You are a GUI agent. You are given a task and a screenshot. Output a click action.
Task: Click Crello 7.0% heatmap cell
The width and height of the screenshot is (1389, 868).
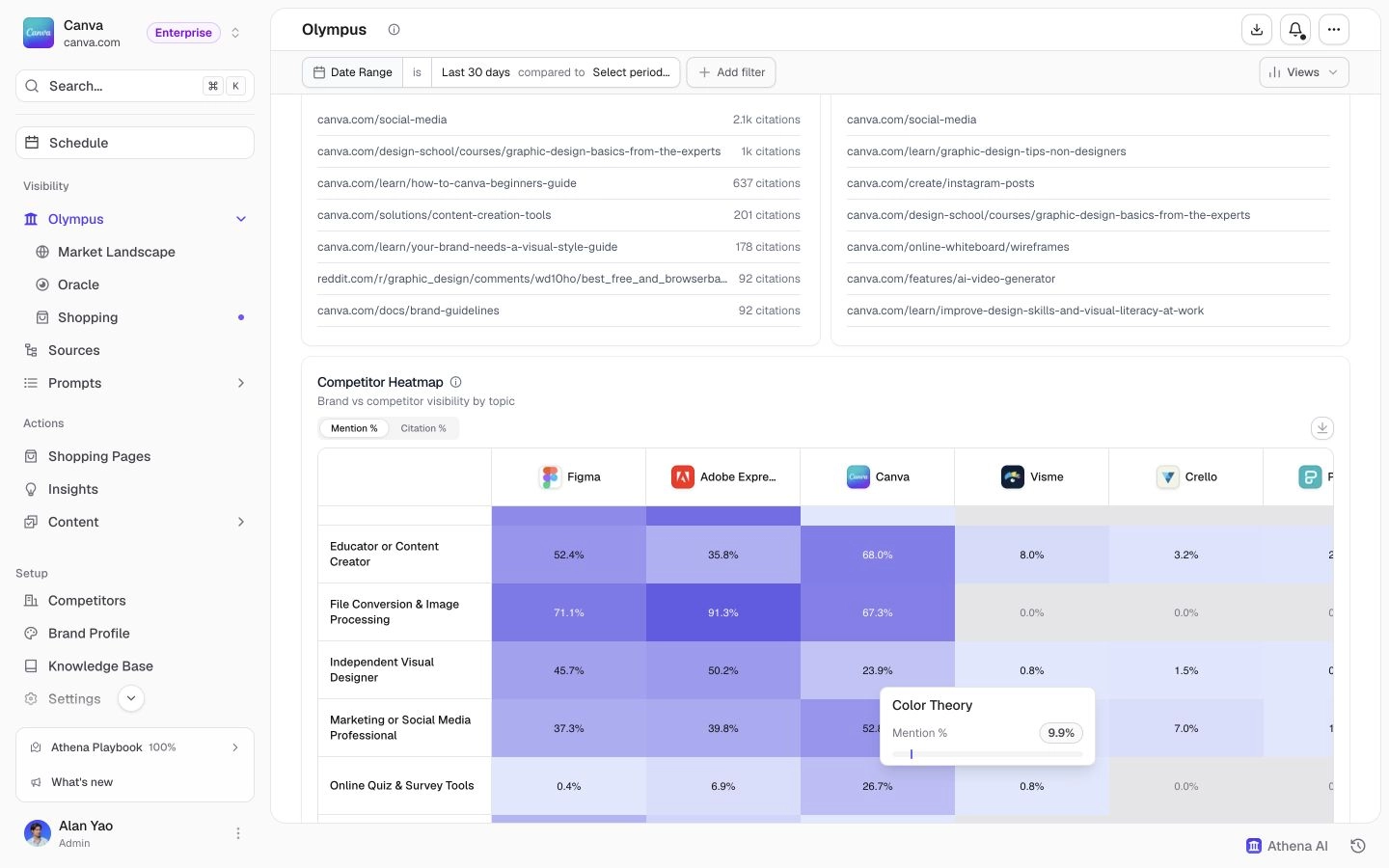tap(1186, 728)
